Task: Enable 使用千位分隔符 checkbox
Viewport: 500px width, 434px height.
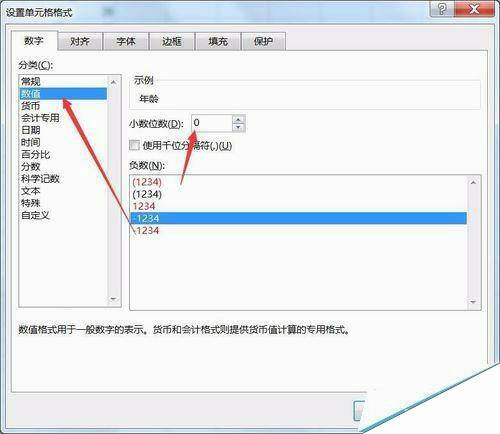Action: pos(134,145)
